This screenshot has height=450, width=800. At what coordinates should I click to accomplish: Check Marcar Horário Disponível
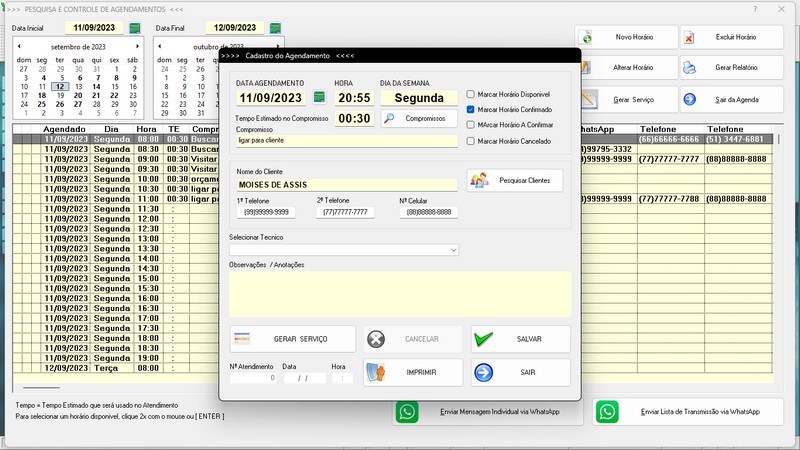pyautogui.click(x=470, y=94)
